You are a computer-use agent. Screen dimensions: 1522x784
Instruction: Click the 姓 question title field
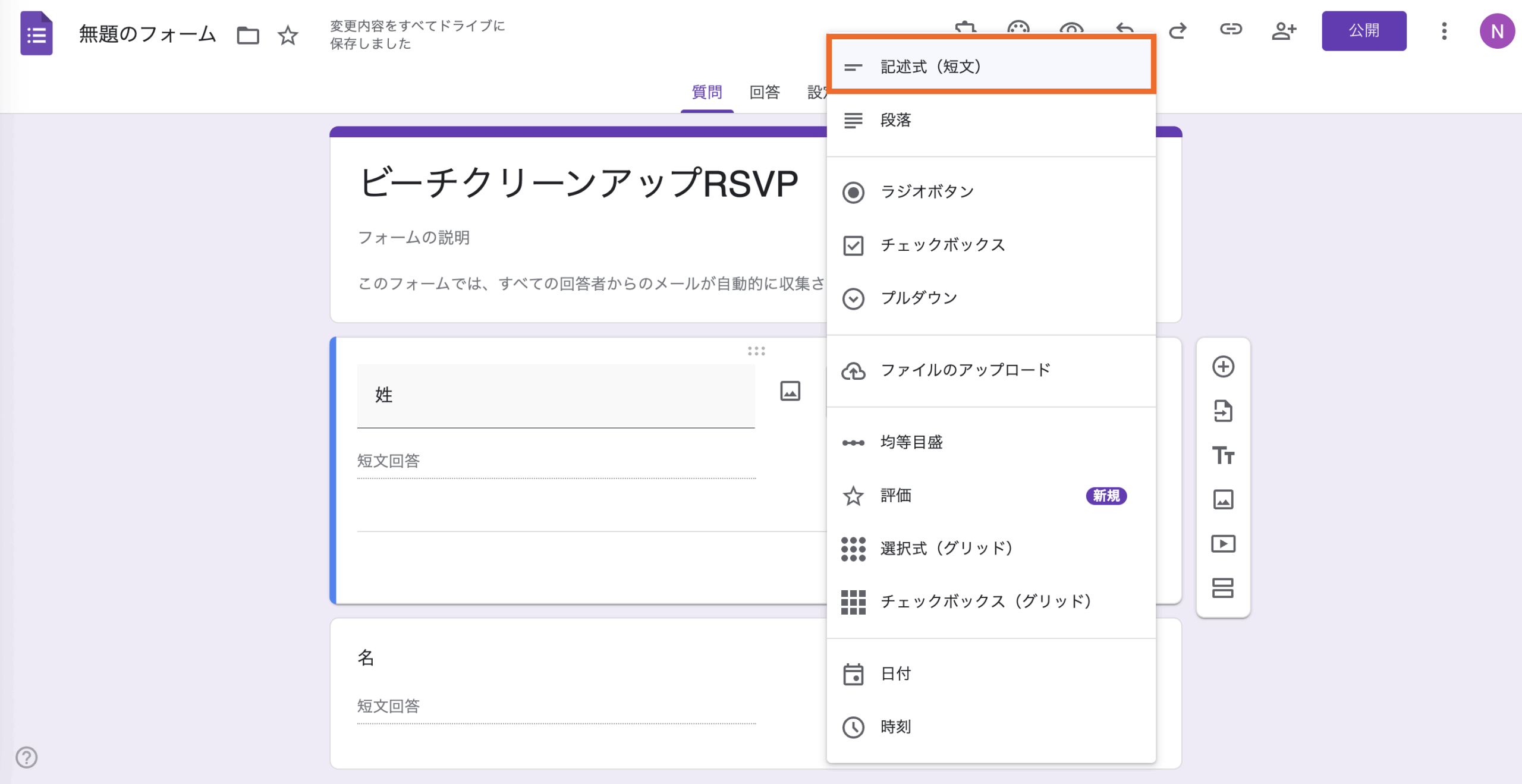555,395
